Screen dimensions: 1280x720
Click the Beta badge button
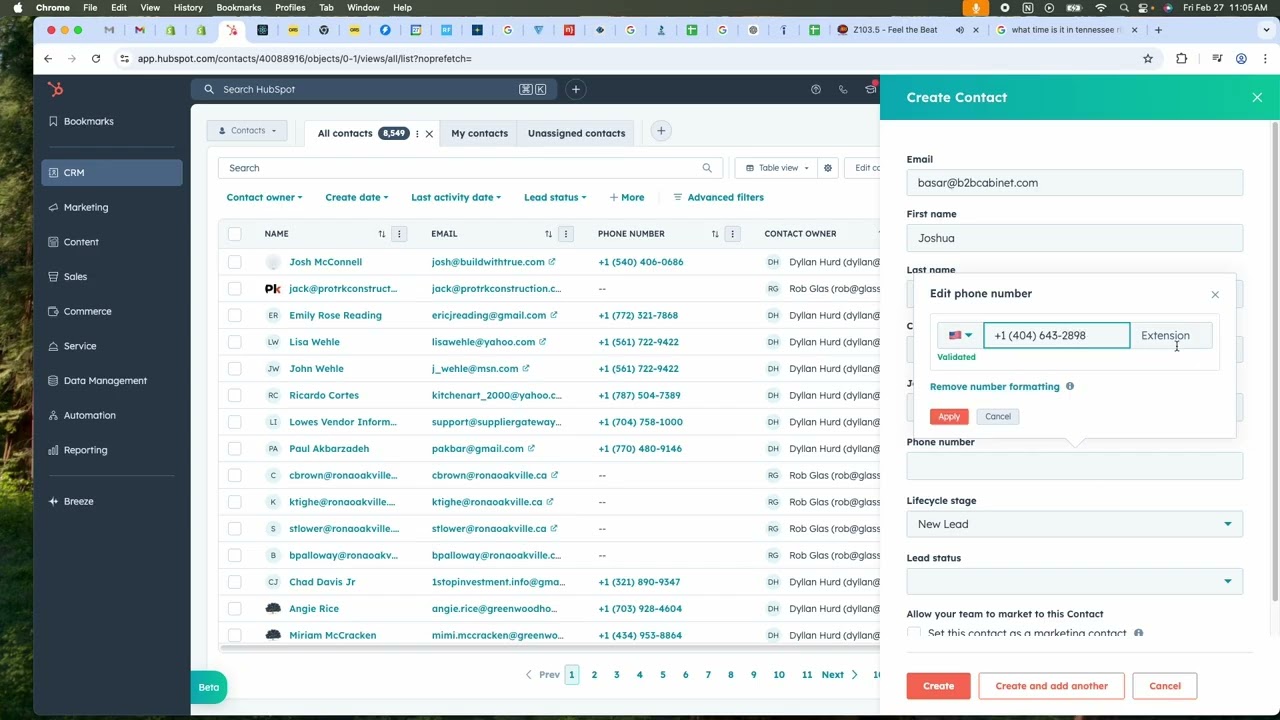208,687
